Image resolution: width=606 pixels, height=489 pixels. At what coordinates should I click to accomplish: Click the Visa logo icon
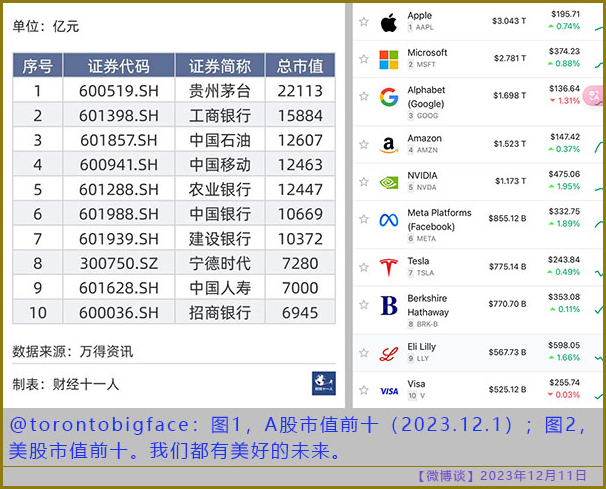point(389,391)
